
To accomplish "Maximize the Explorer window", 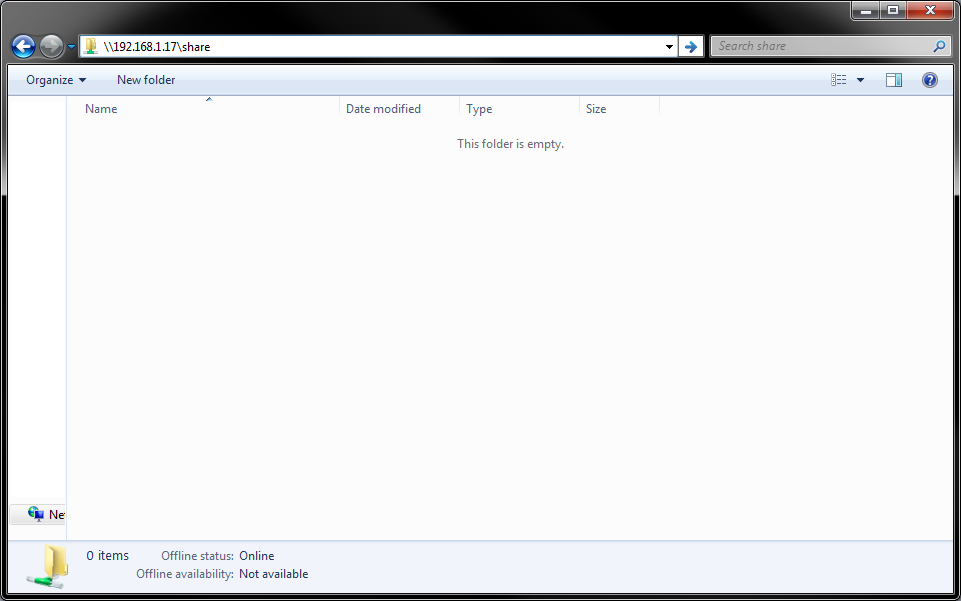I will tap(893, 10).
